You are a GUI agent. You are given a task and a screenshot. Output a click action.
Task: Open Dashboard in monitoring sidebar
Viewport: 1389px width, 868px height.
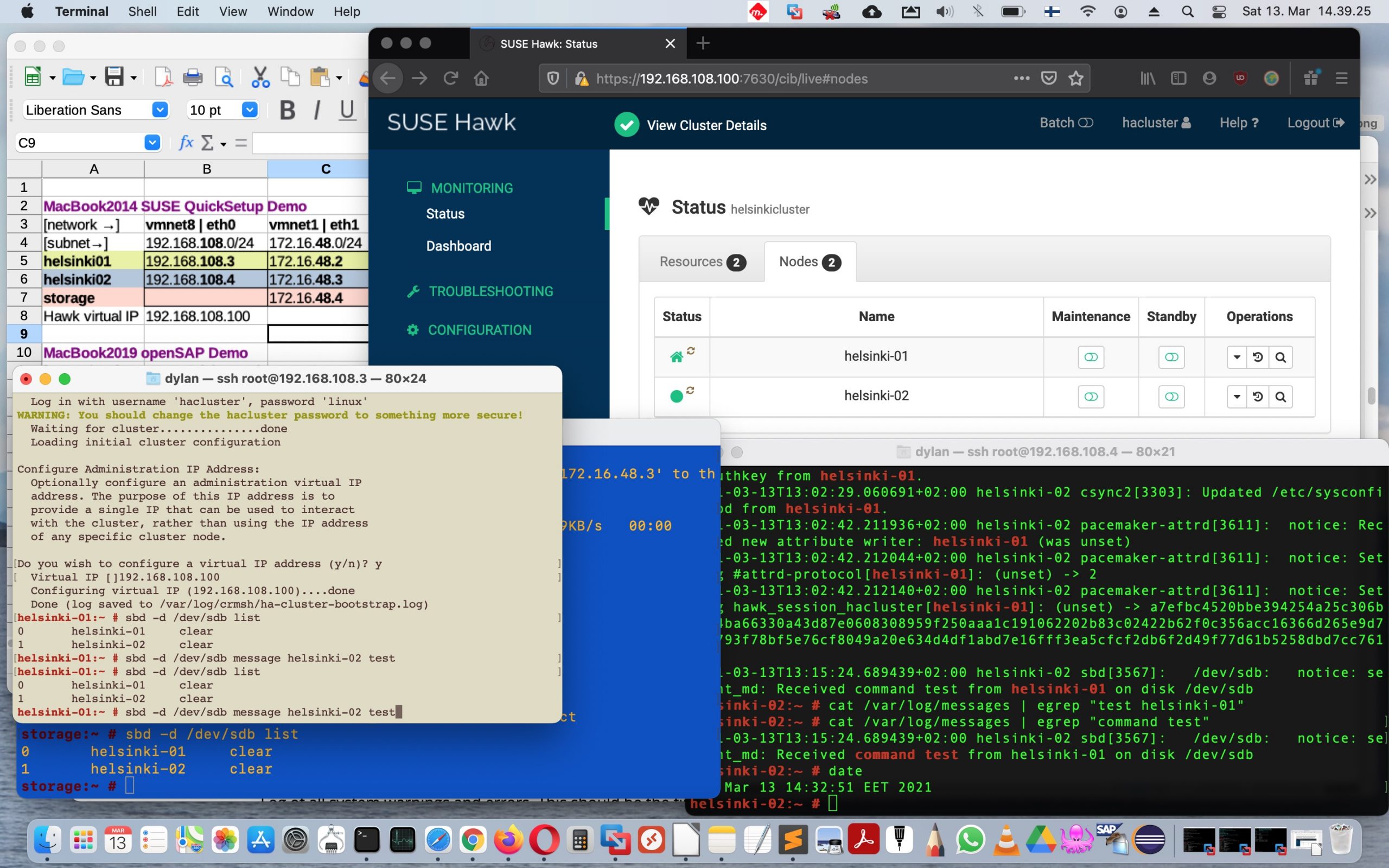458,246
